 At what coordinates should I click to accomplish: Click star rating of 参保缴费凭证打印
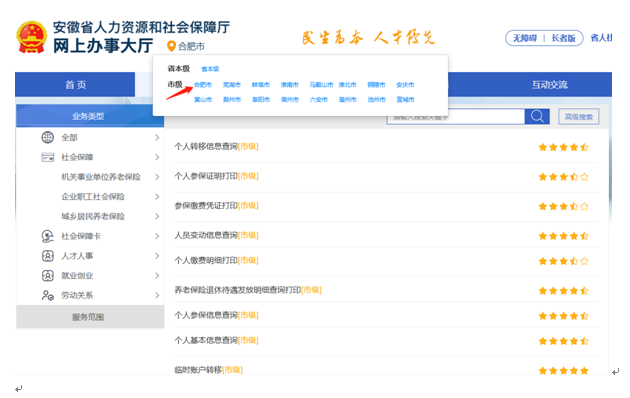coord(563,206)
